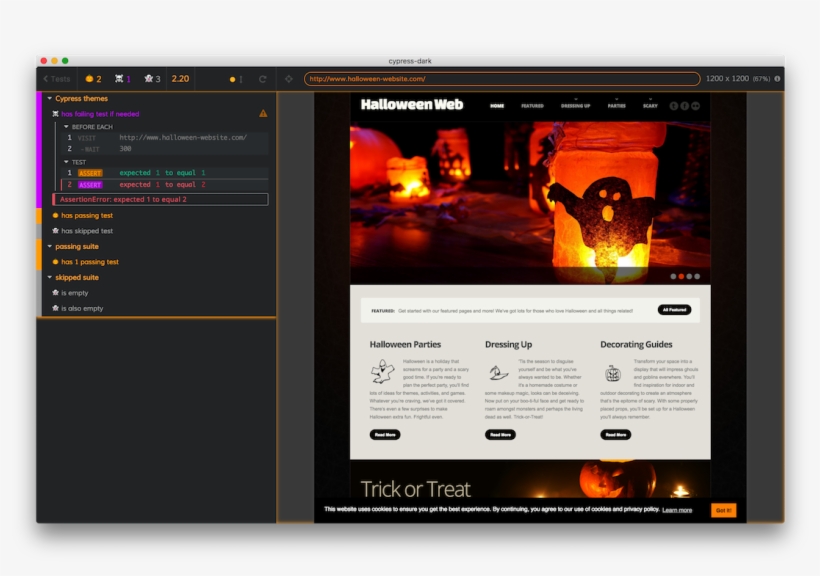Open the HOME menu on the website

[x=497, y=106]
